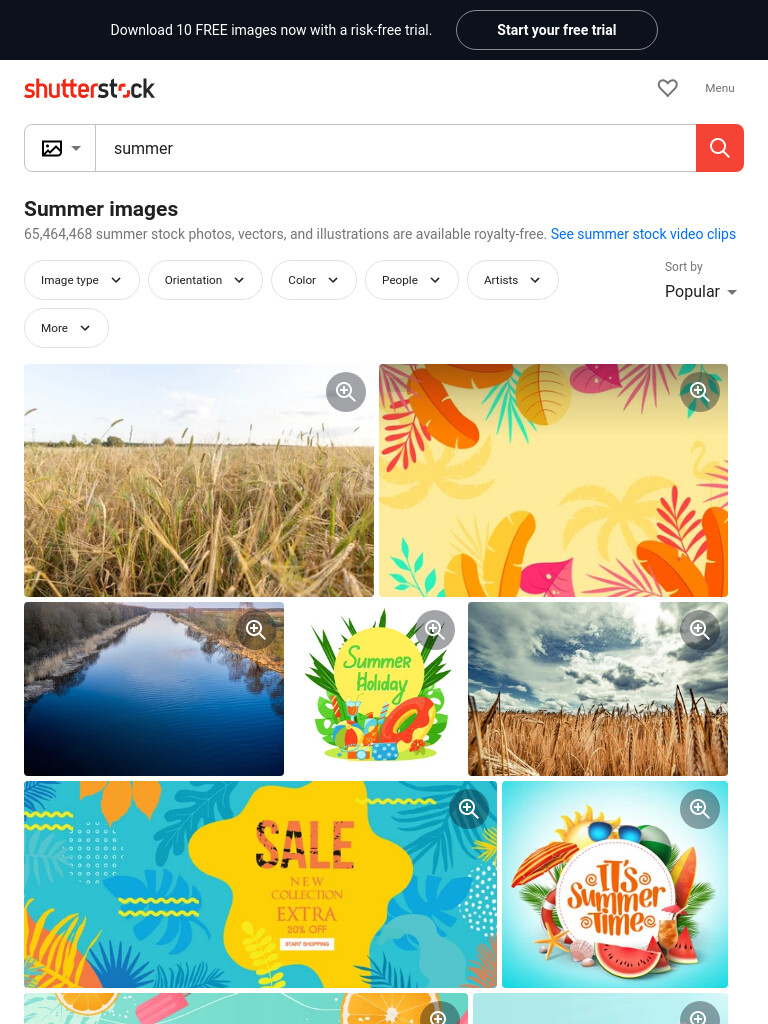
Task: Expand the Orientation filter
Action: pyautogui.click(x=205, y=280)
